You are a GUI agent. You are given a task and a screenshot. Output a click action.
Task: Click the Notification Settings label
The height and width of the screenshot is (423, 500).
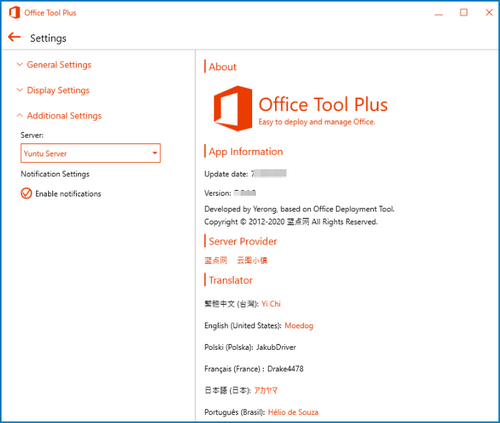coord(55,174)
